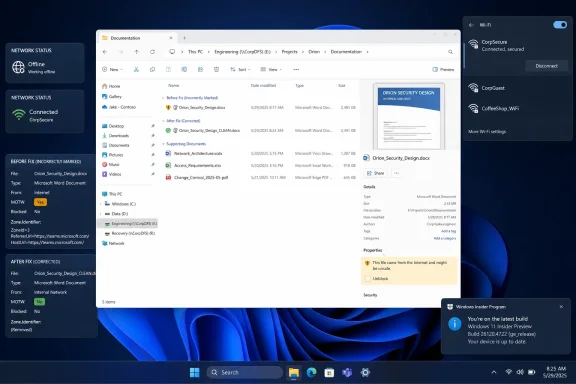Click the Rename icon in toolbar

184,69
